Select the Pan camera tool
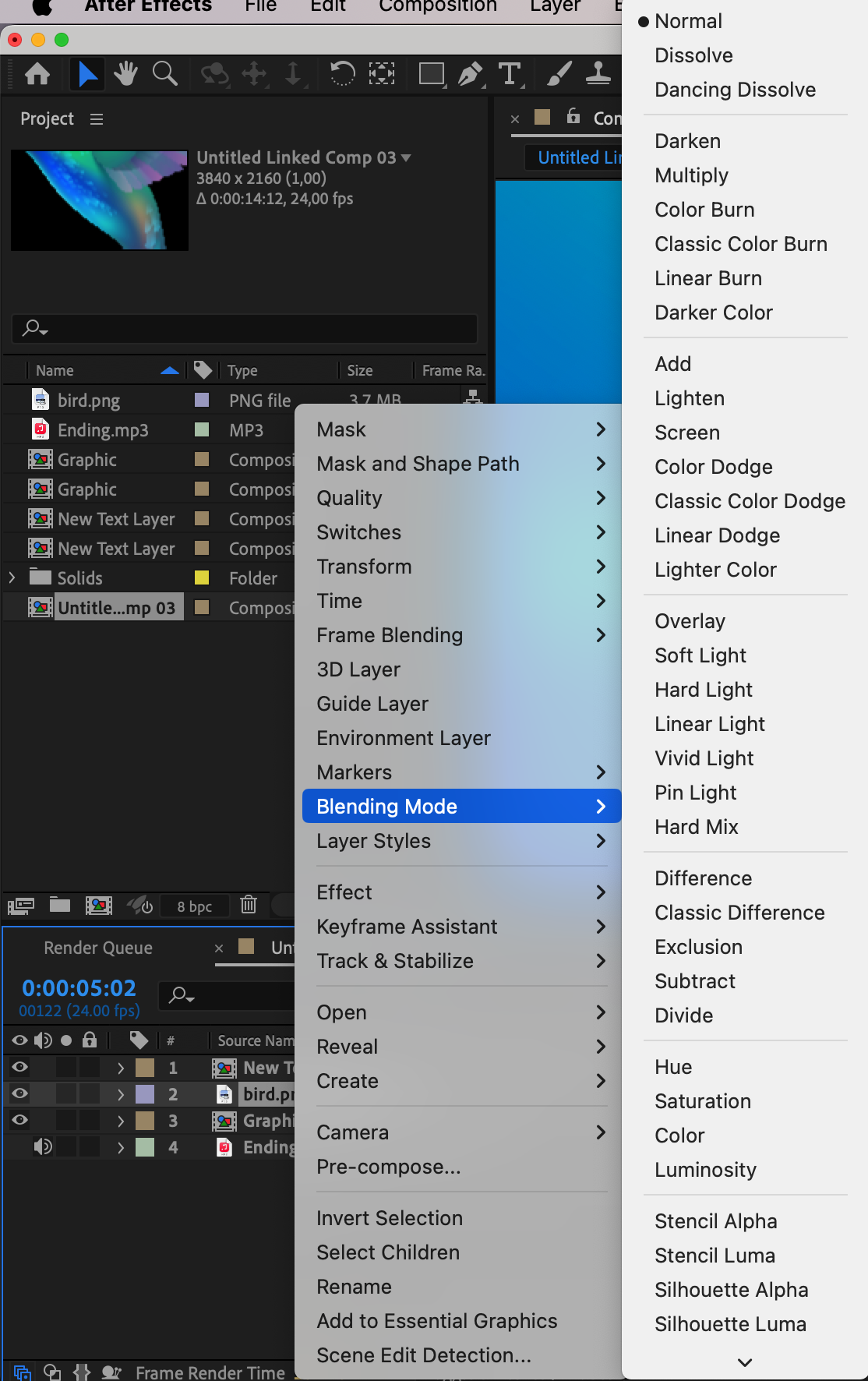Viewport: 868px width, 1381px height. pyautogui.click(x=254, y=74)
